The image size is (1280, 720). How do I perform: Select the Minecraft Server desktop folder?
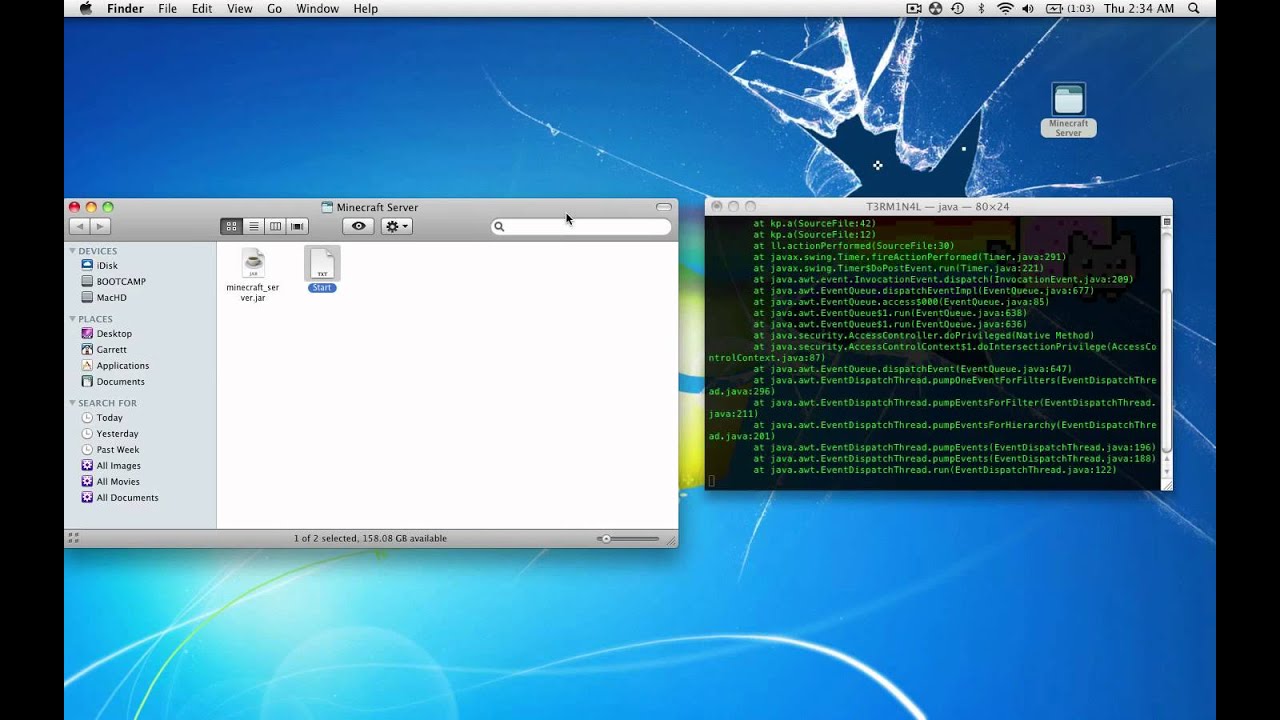(1068, 110)
